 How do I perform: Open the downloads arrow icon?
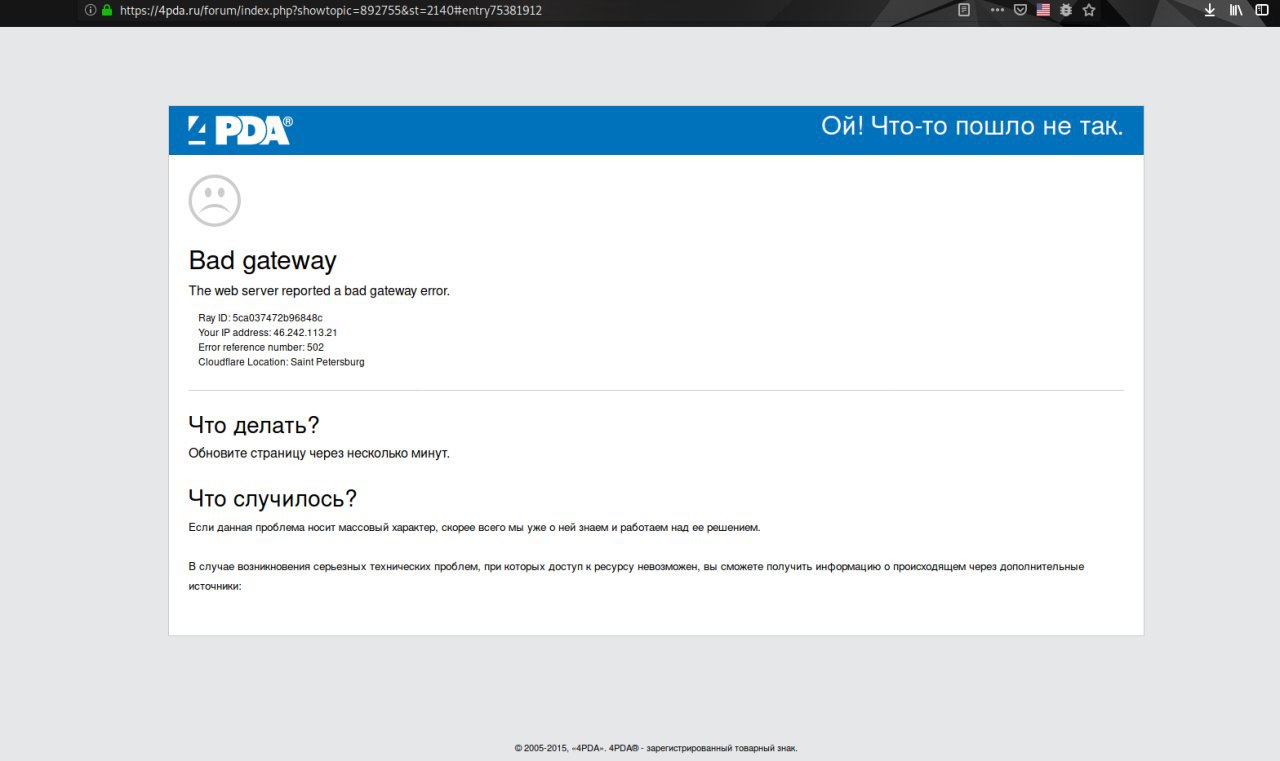click(x=1209, y=10)
